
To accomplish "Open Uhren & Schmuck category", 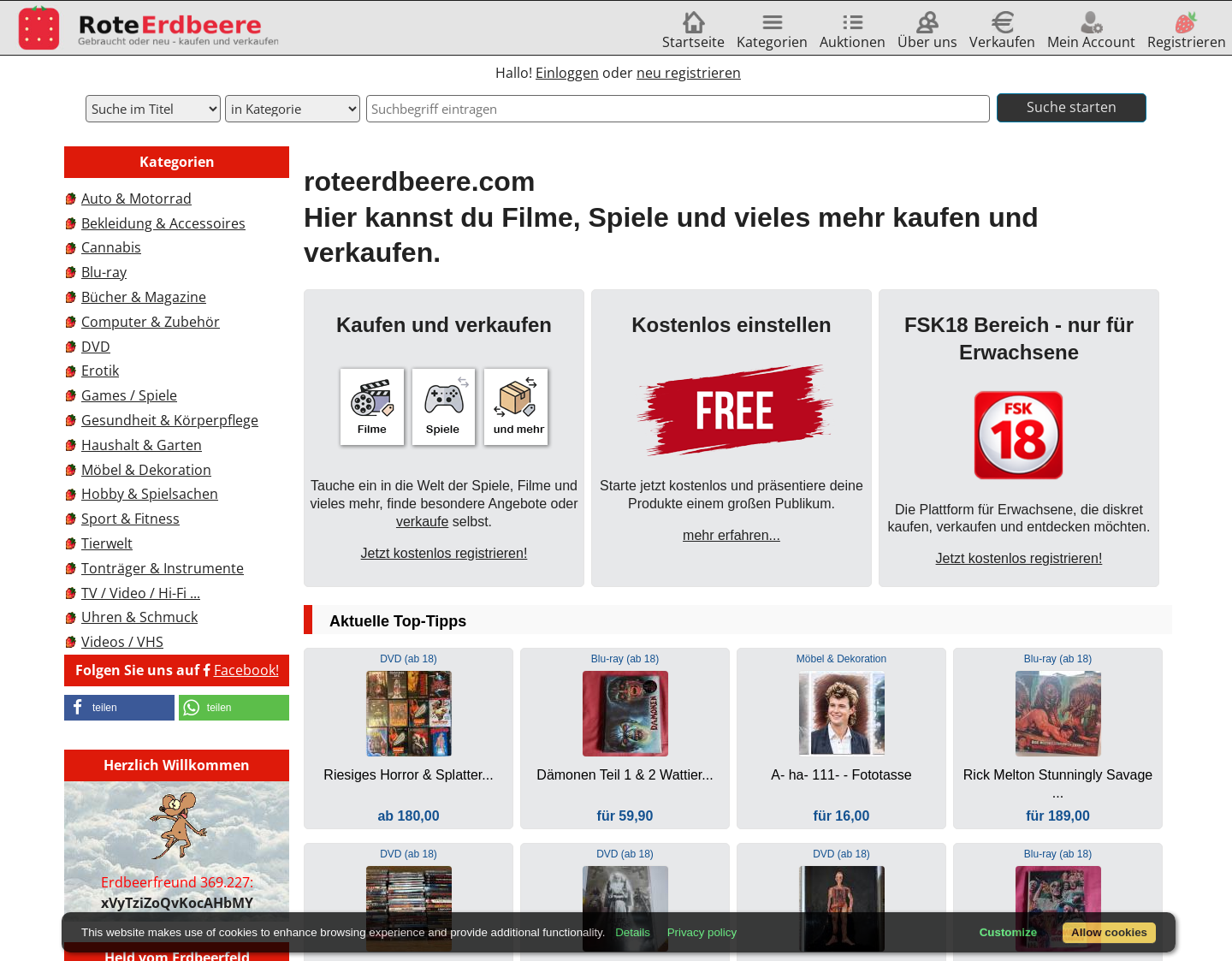I will [x=139, y=617].
